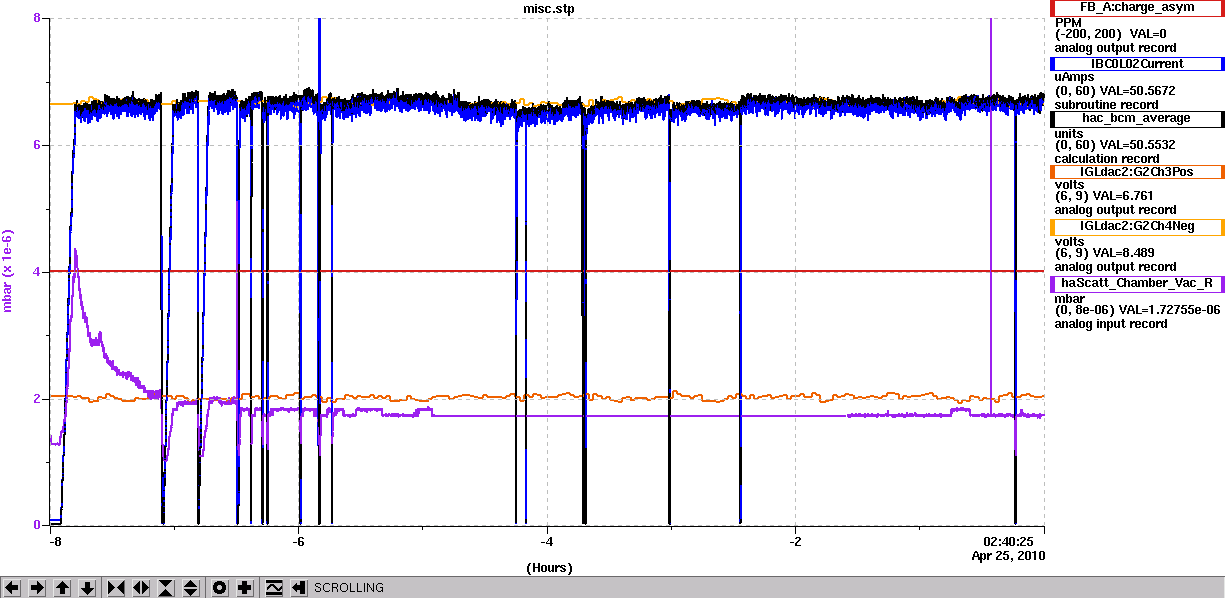Viewport: 1225px width, 598px height.
Task: Click the scroll-to-end arrow icon
Action: pos(298,588)
